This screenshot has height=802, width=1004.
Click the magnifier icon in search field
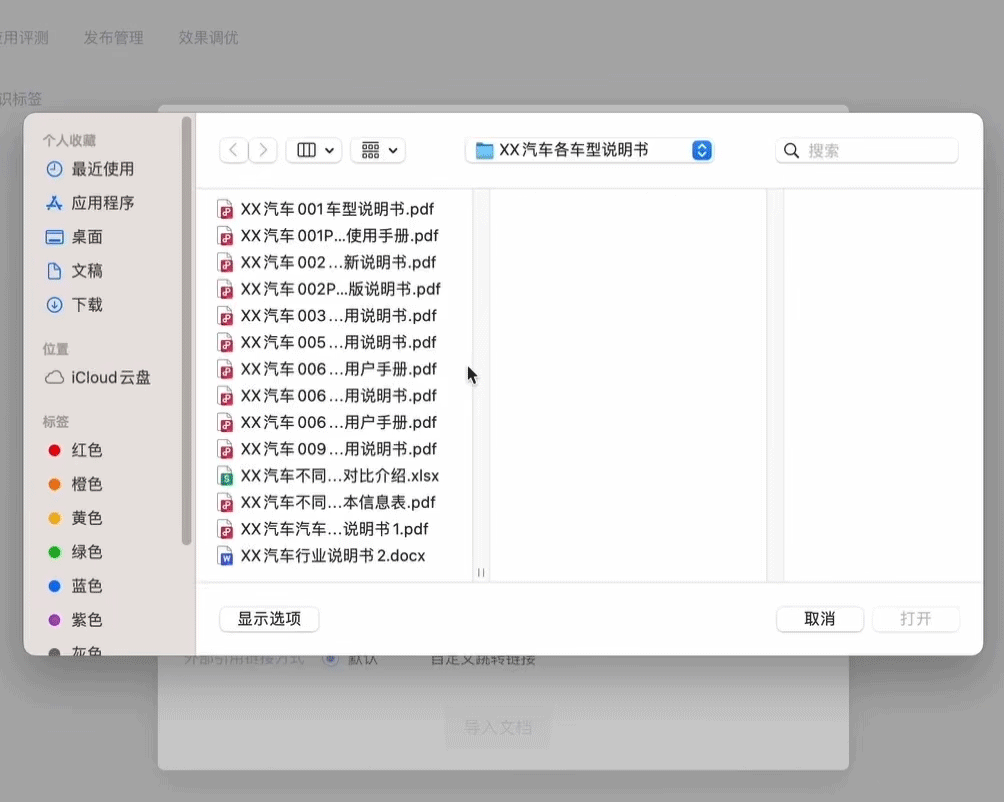pos(791,150)
